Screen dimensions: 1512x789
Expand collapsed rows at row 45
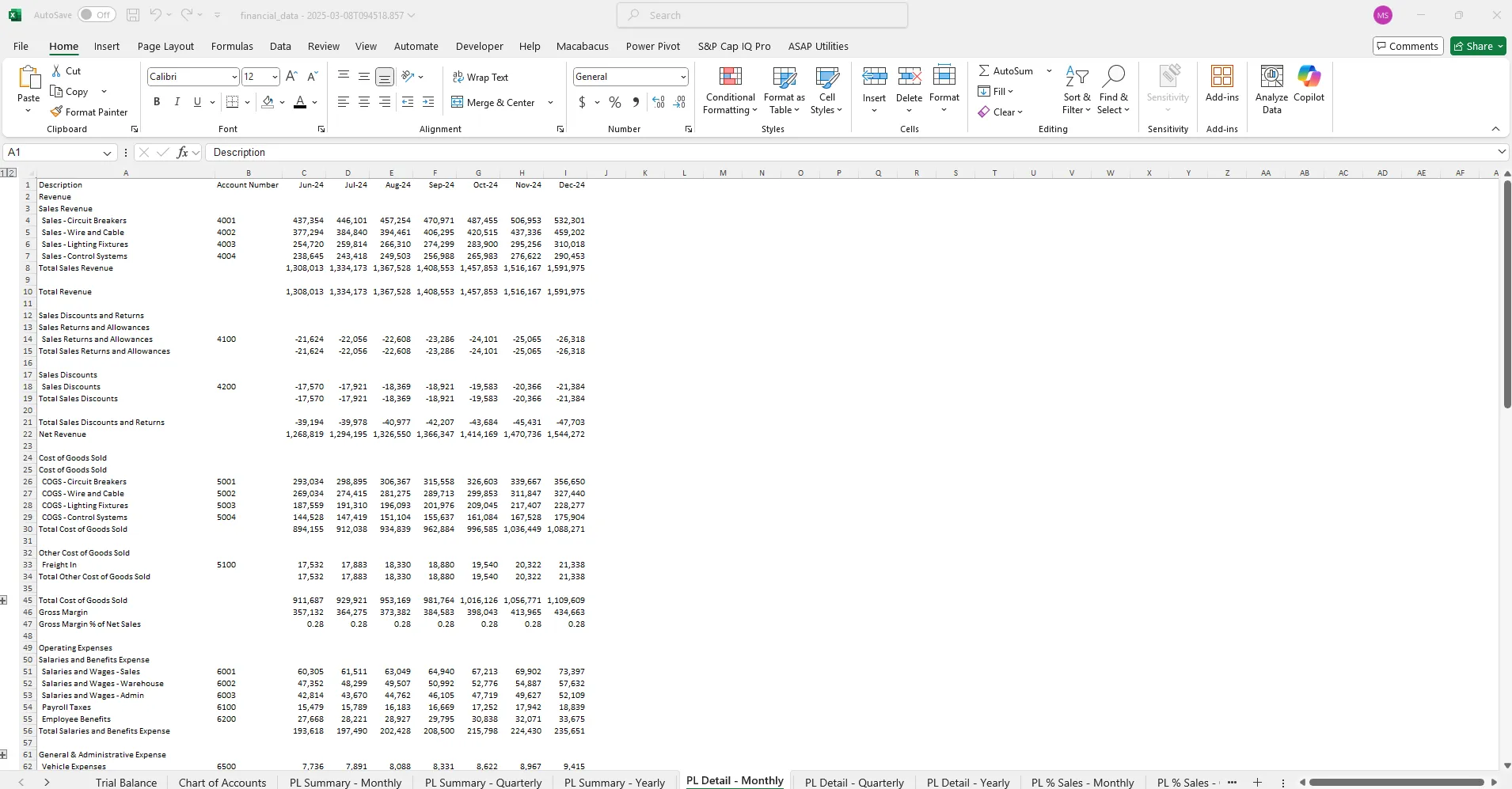coord(4,601)
